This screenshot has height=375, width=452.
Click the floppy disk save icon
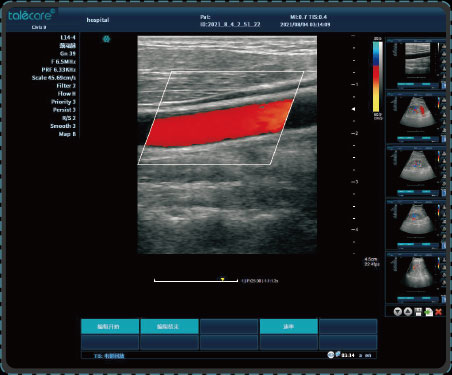(418, 312)
